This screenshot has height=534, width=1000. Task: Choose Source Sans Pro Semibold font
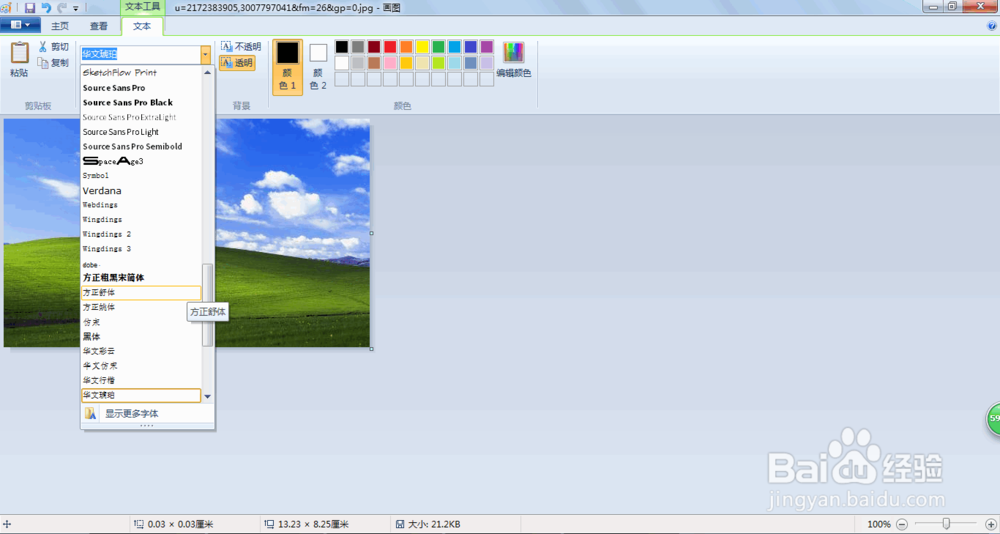click(141, 146)
